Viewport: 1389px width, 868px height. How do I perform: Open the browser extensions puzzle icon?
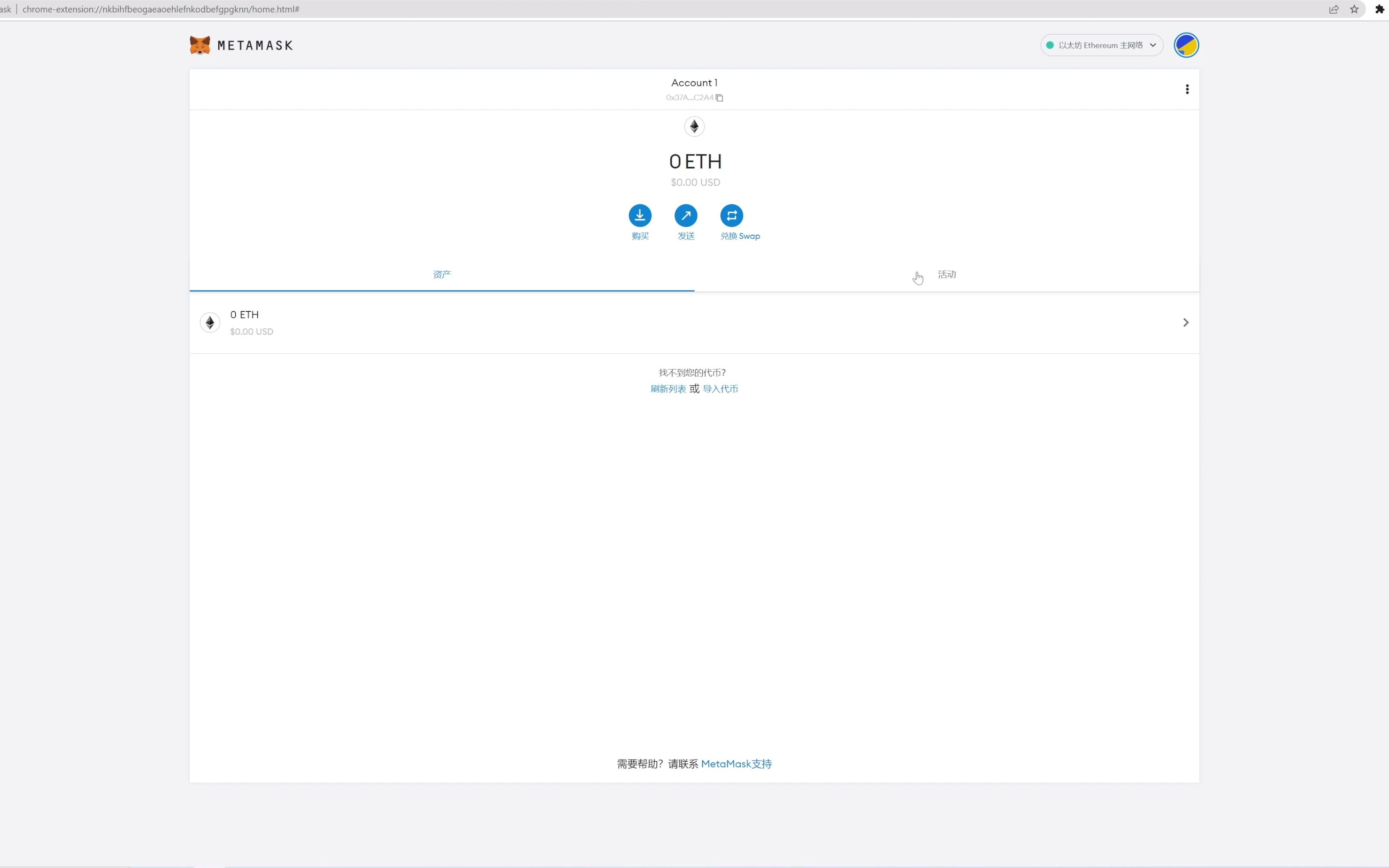pos(1380,9)
